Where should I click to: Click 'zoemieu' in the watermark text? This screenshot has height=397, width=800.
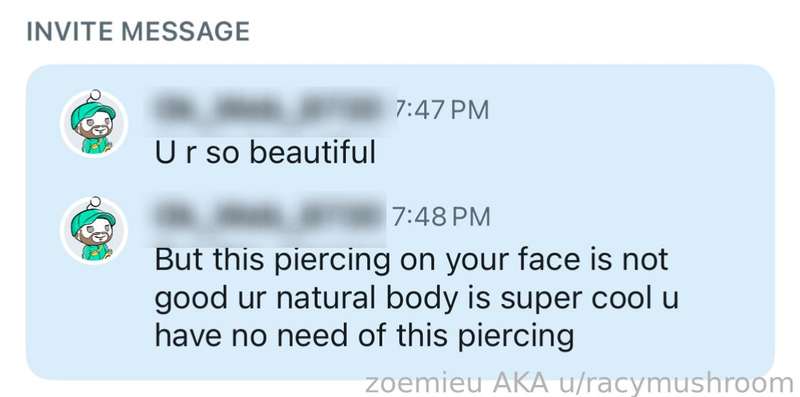click(x=426, y=383)
